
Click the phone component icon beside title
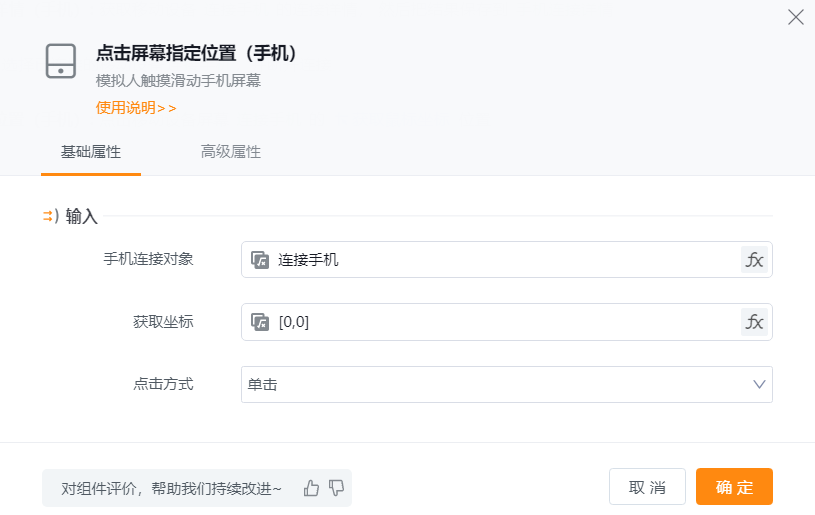tap(61, 61)
